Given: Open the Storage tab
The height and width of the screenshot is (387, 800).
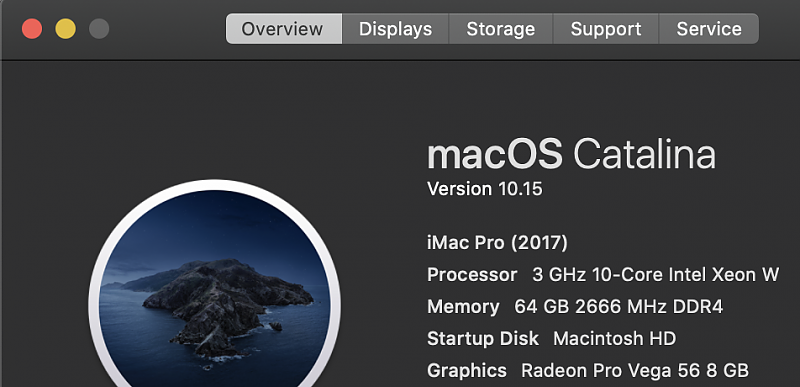Looking at the screenshot, I should coord(501,29).
